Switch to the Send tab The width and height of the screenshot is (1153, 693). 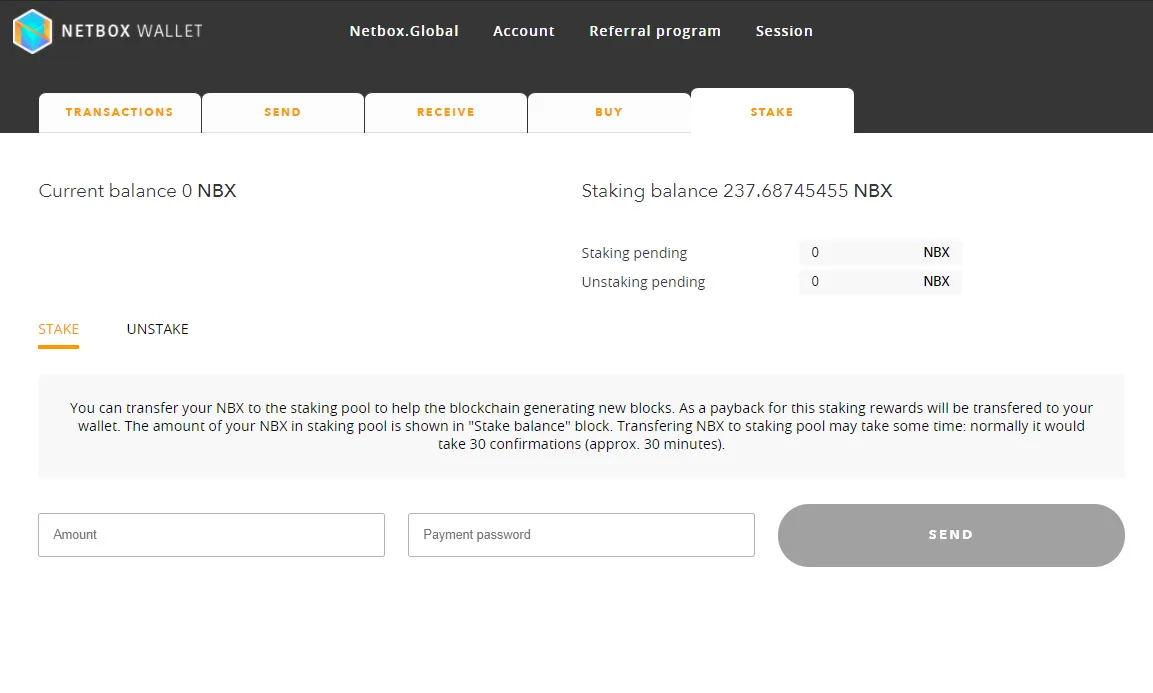tap(283, 113)
